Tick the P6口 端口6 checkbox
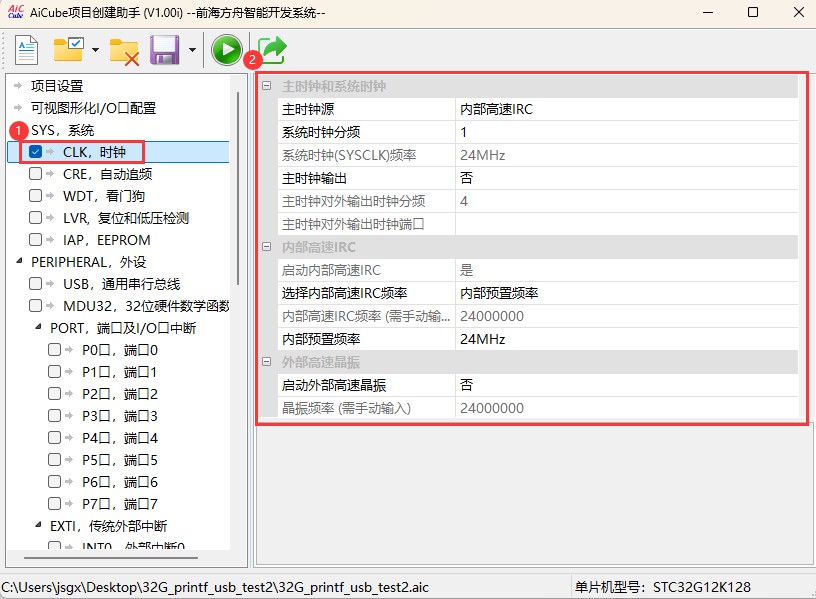 click(x=54, y=481)
